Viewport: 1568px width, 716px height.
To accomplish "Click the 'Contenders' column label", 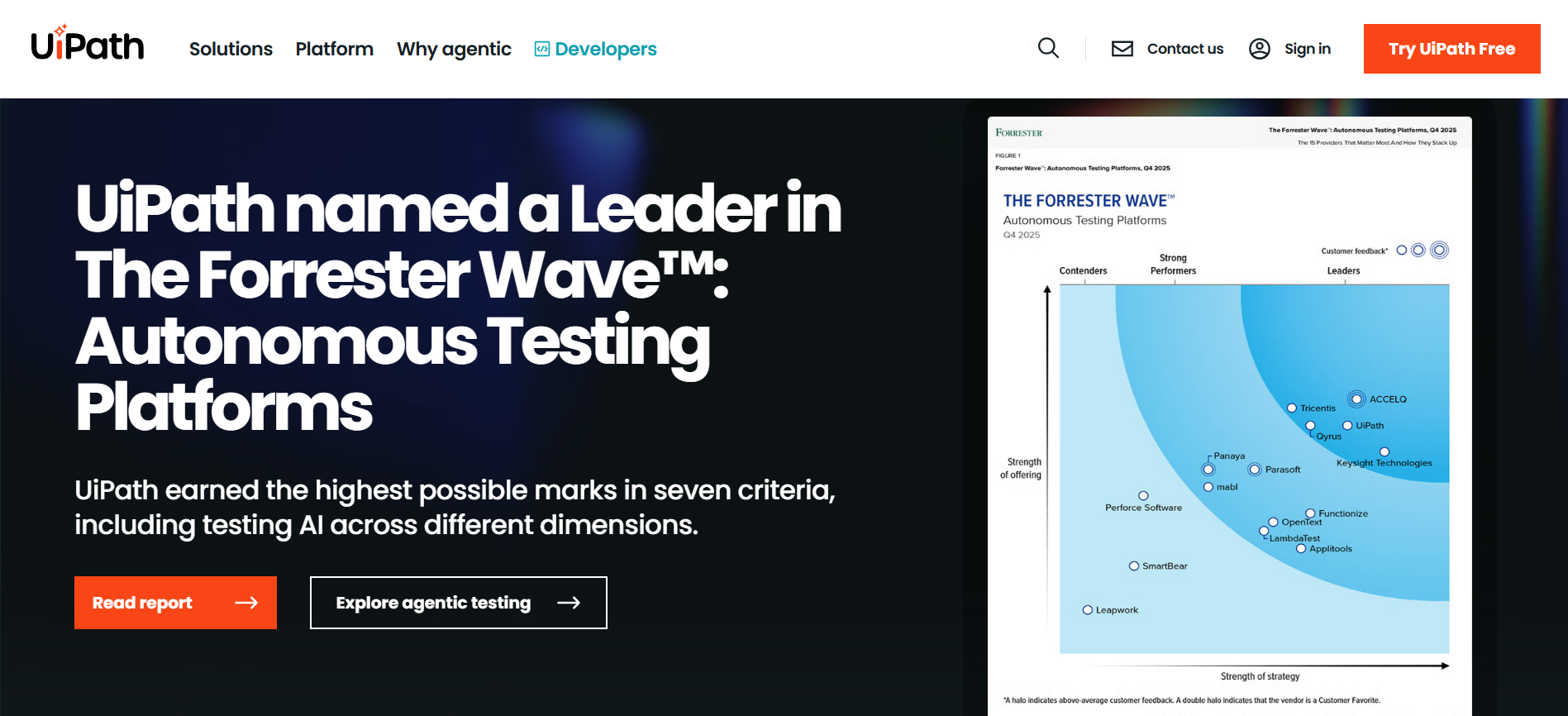I will (1083, 271).
